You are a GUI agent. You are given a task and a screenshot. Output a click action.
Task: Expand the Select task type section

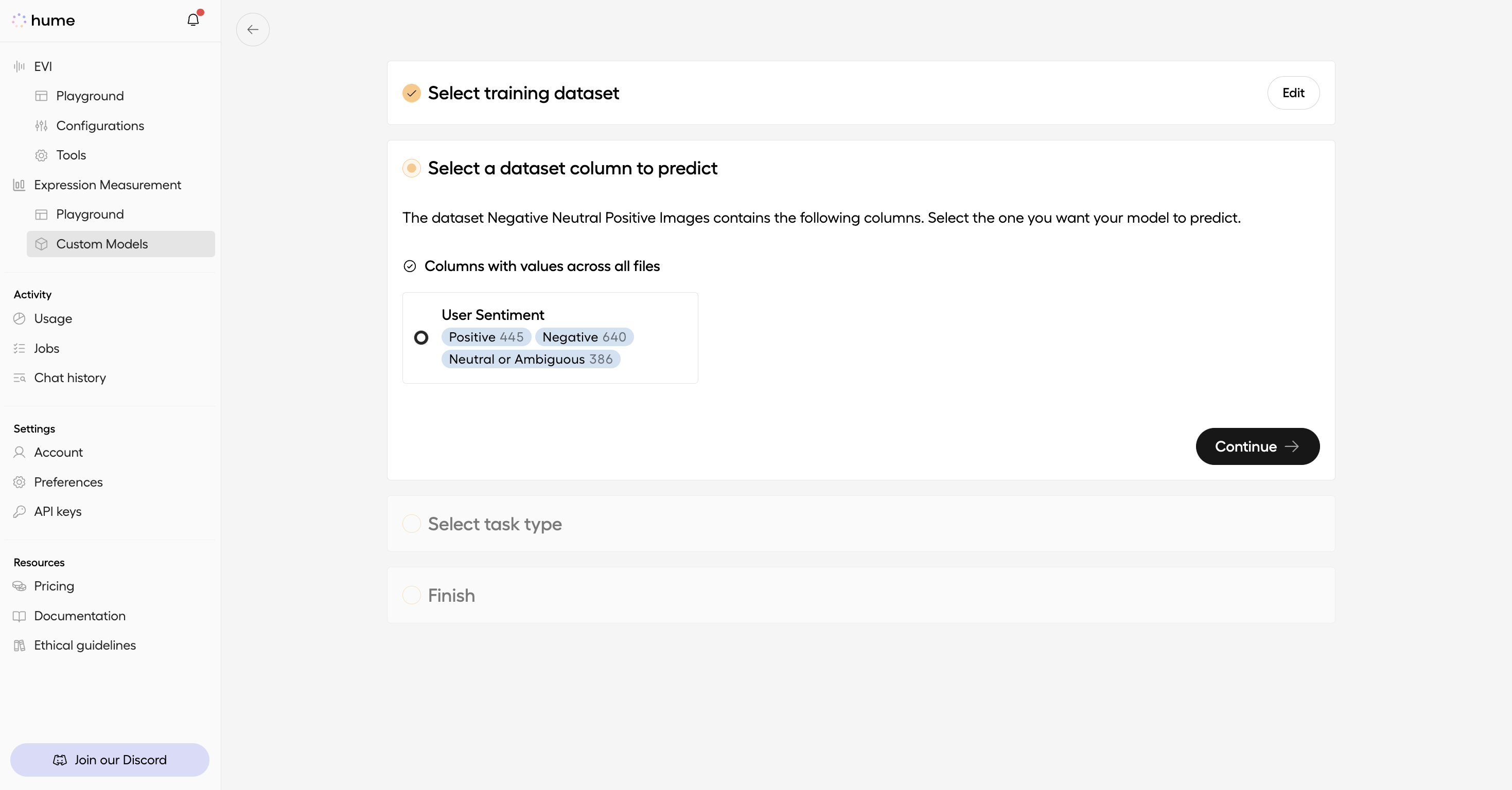[x=495, y=524]
